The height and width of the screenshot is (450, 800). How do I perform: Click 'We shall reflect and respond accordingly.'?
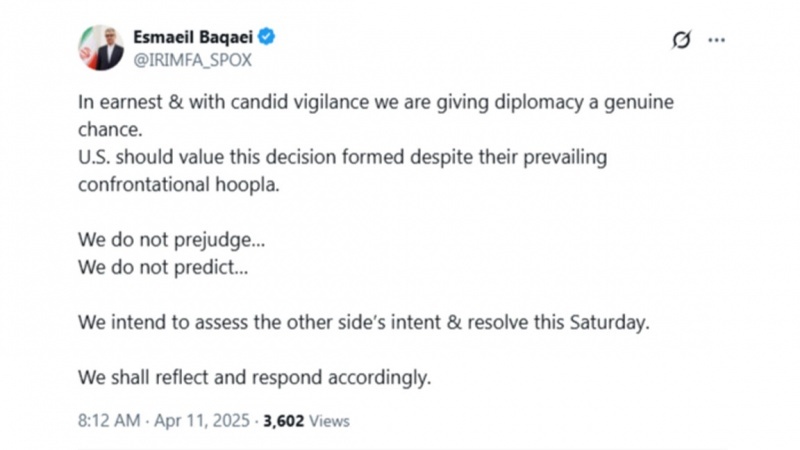coord(255,378)
